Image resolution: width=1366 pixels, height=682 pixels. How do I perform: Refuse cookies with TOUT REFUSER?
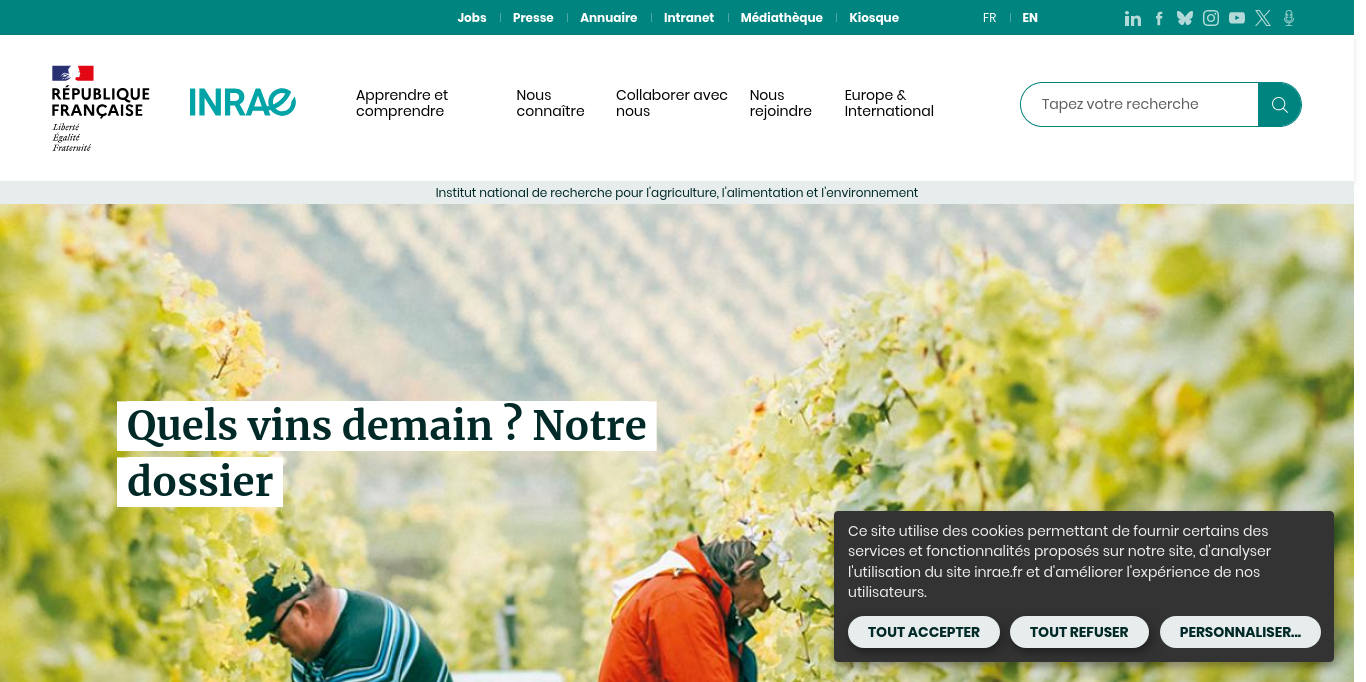coord(1079,632)
